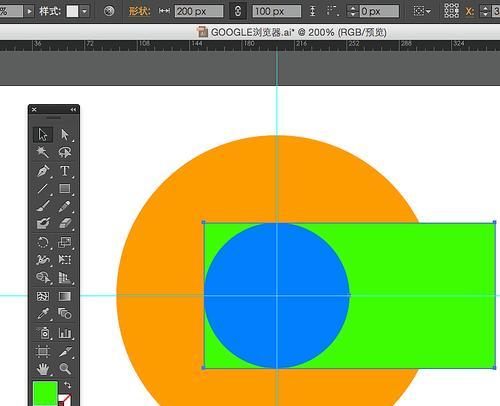500x406 pixels.
Task: Select the Hand tool
Action: [x=43, y=369]
